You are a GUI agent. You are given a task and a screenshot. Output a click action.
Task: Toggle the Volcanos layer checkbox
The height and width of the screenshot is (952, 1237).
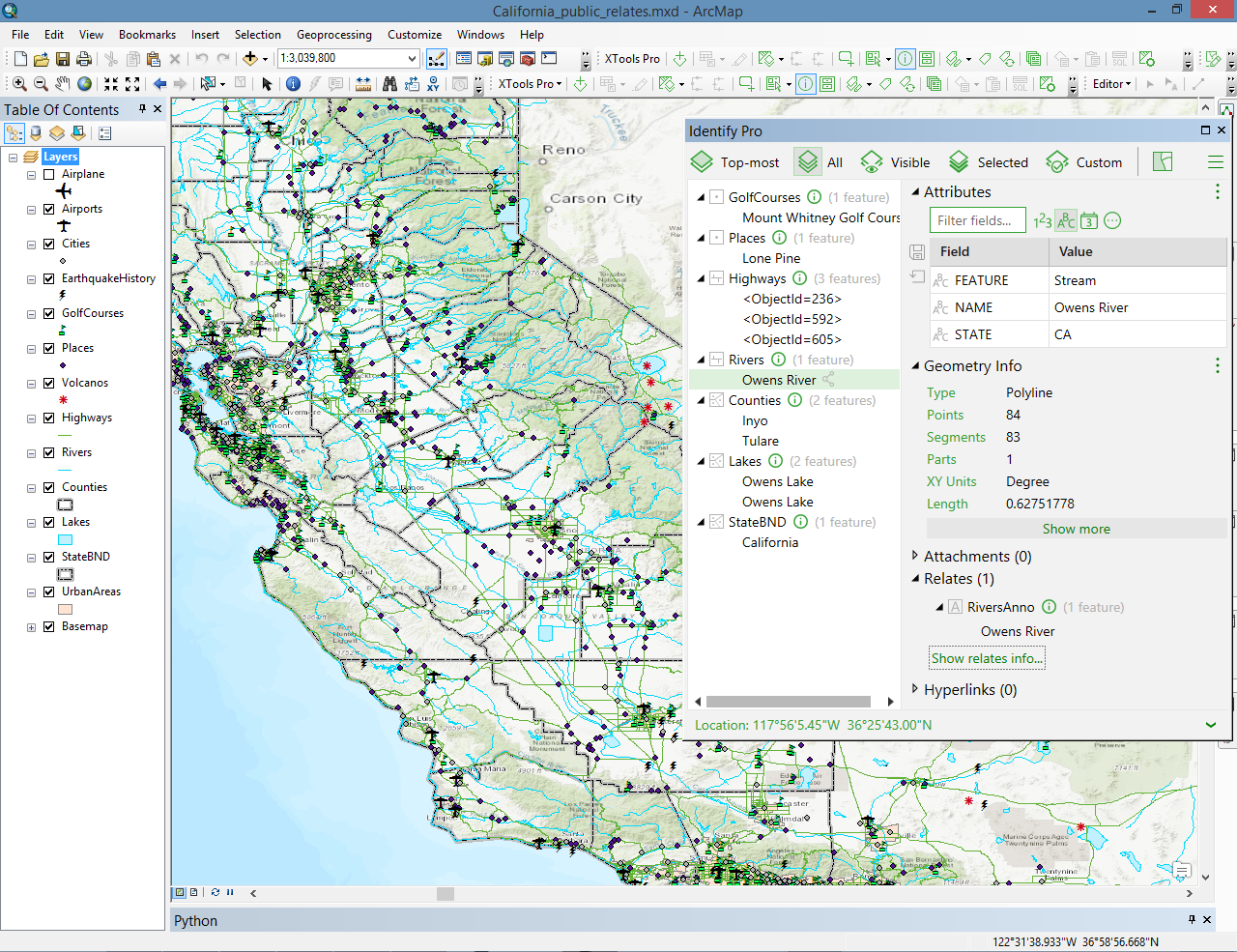click(x=48, y=384)
